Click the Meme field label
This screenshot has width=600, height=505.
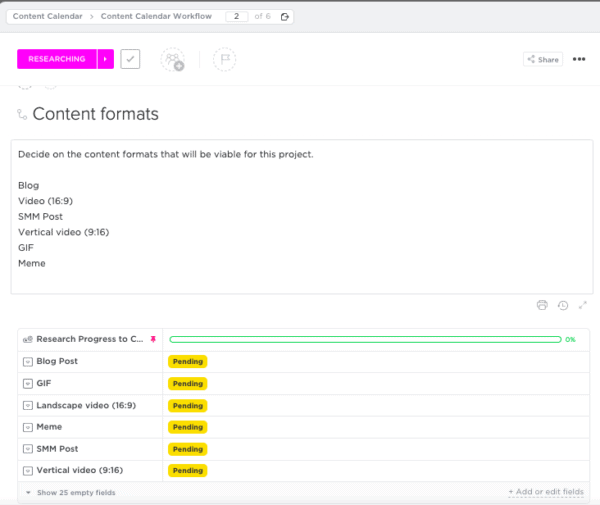[x=49, y=427]
